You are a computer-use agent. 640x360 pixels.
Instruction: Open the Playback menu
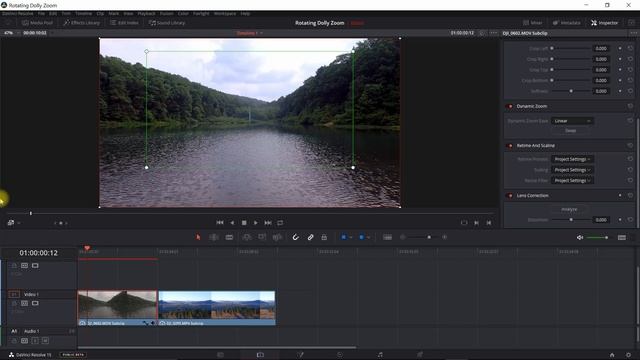146,13
